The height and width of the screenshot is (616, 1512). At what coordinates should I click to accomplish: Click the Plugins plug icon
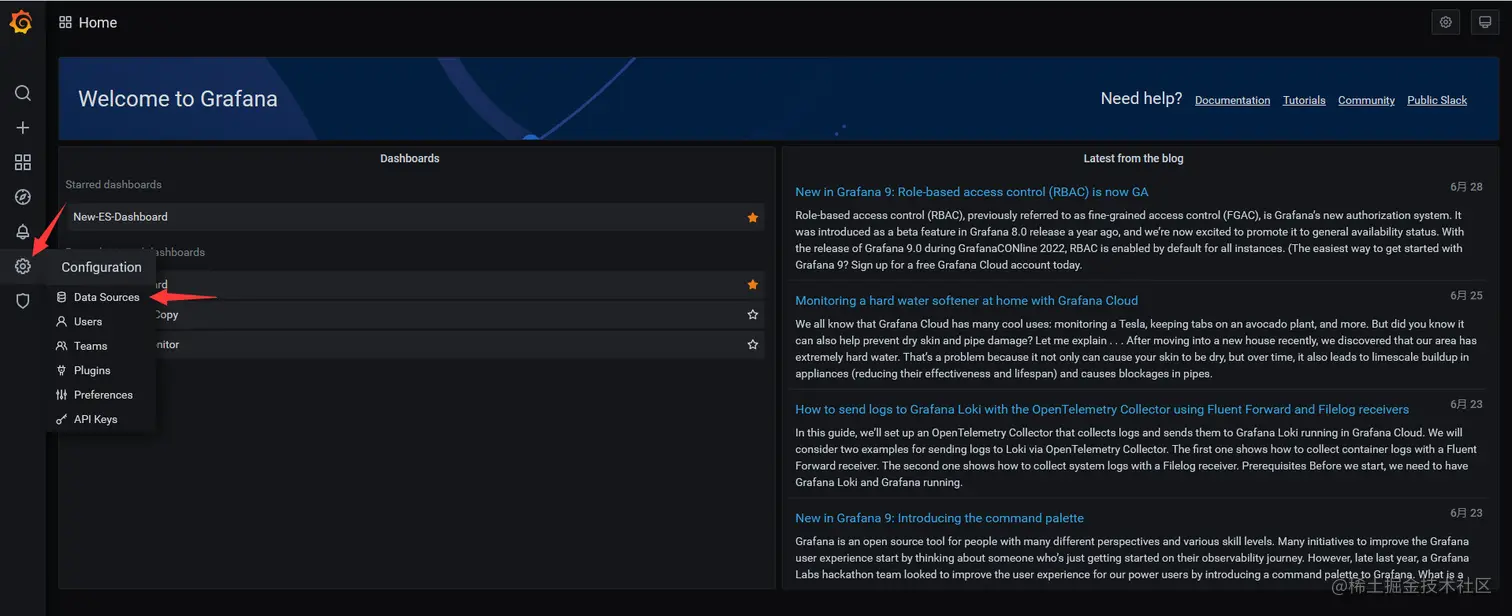coord(62,370)
